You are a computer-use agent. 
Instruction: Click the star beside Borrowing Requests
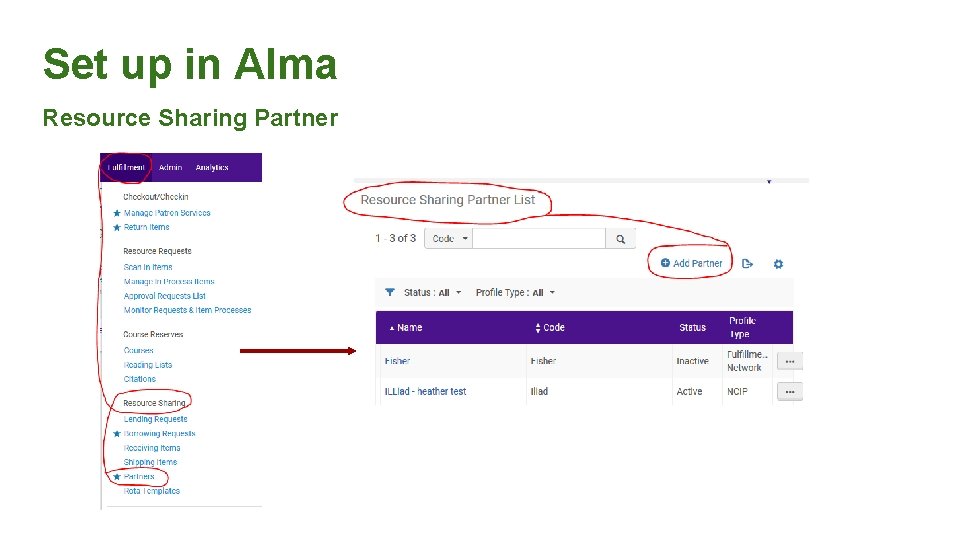(117, 434)
